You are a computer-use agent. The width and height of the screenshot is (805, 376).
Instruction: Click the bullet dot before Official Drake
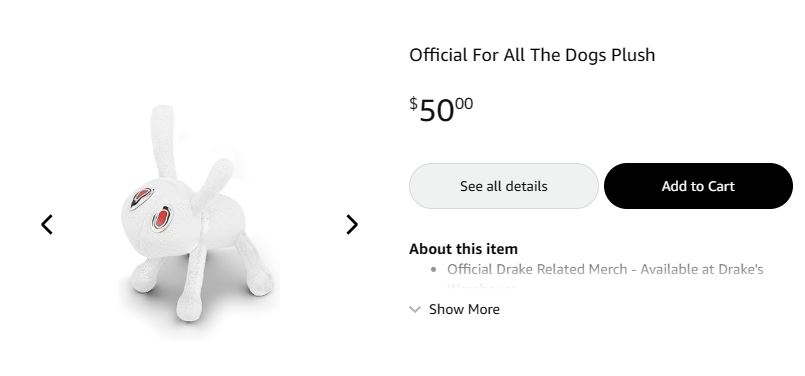(x=435, y=269)
